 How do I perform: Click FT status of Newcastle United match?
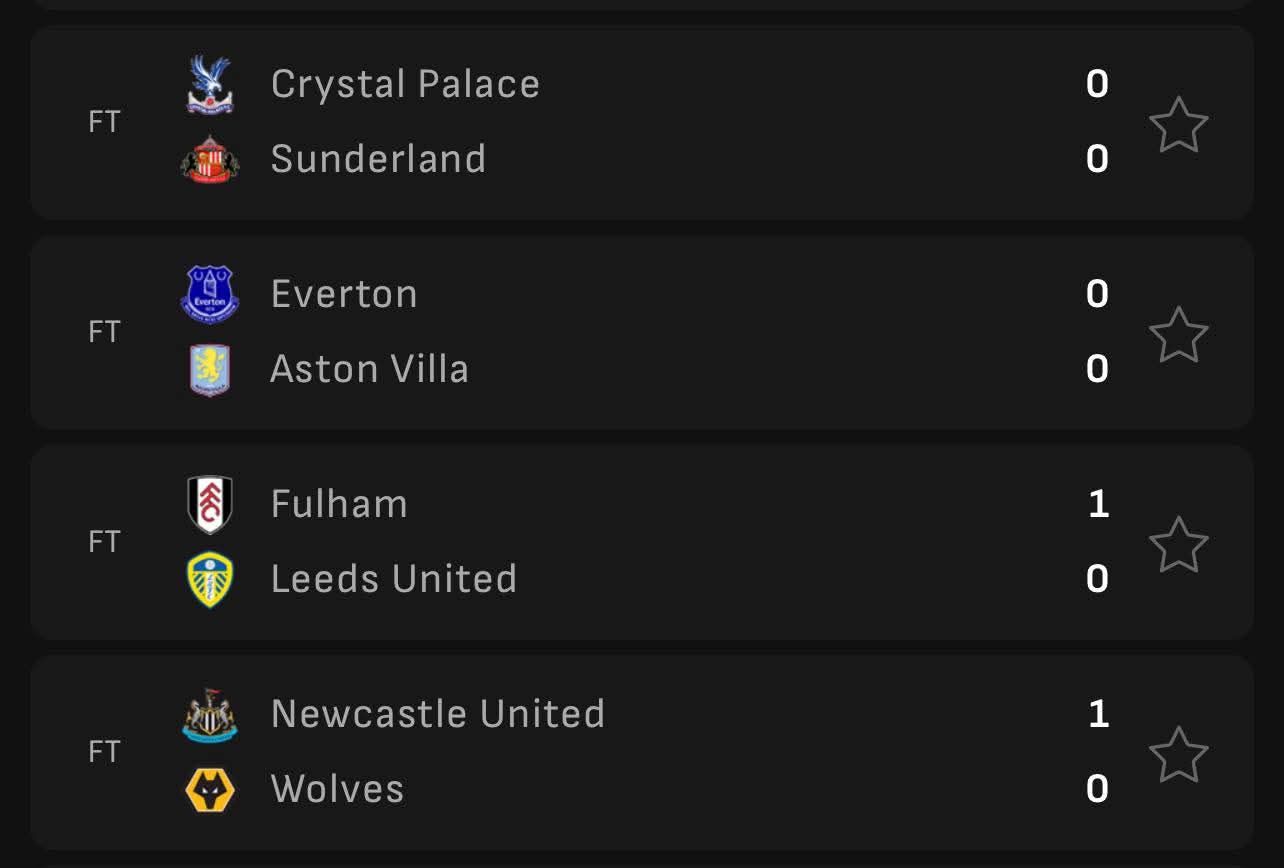(104, 752)
